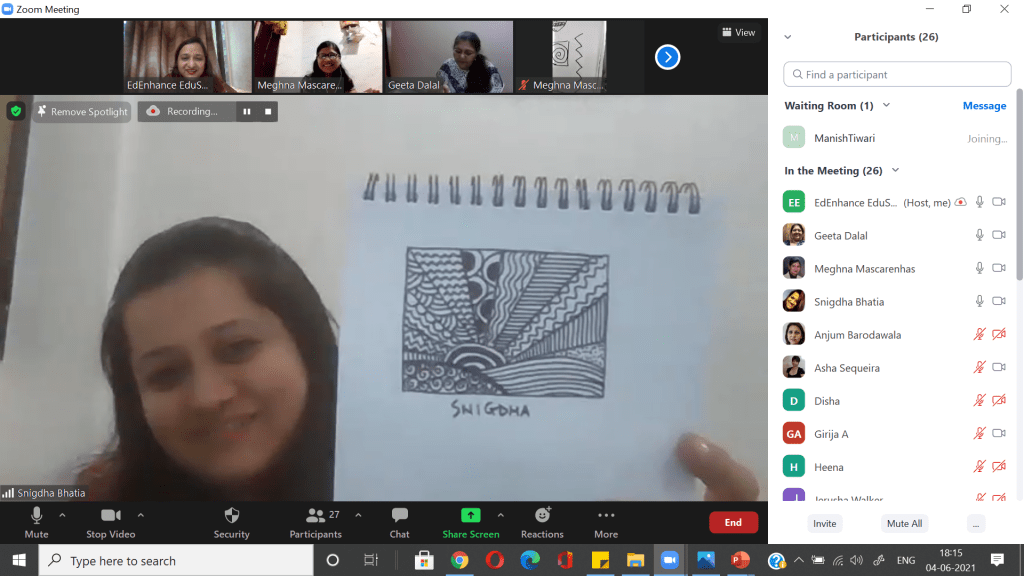1024x576 pixels.
Task: Click the Find a participant search field
Action: tap(897, 75)
